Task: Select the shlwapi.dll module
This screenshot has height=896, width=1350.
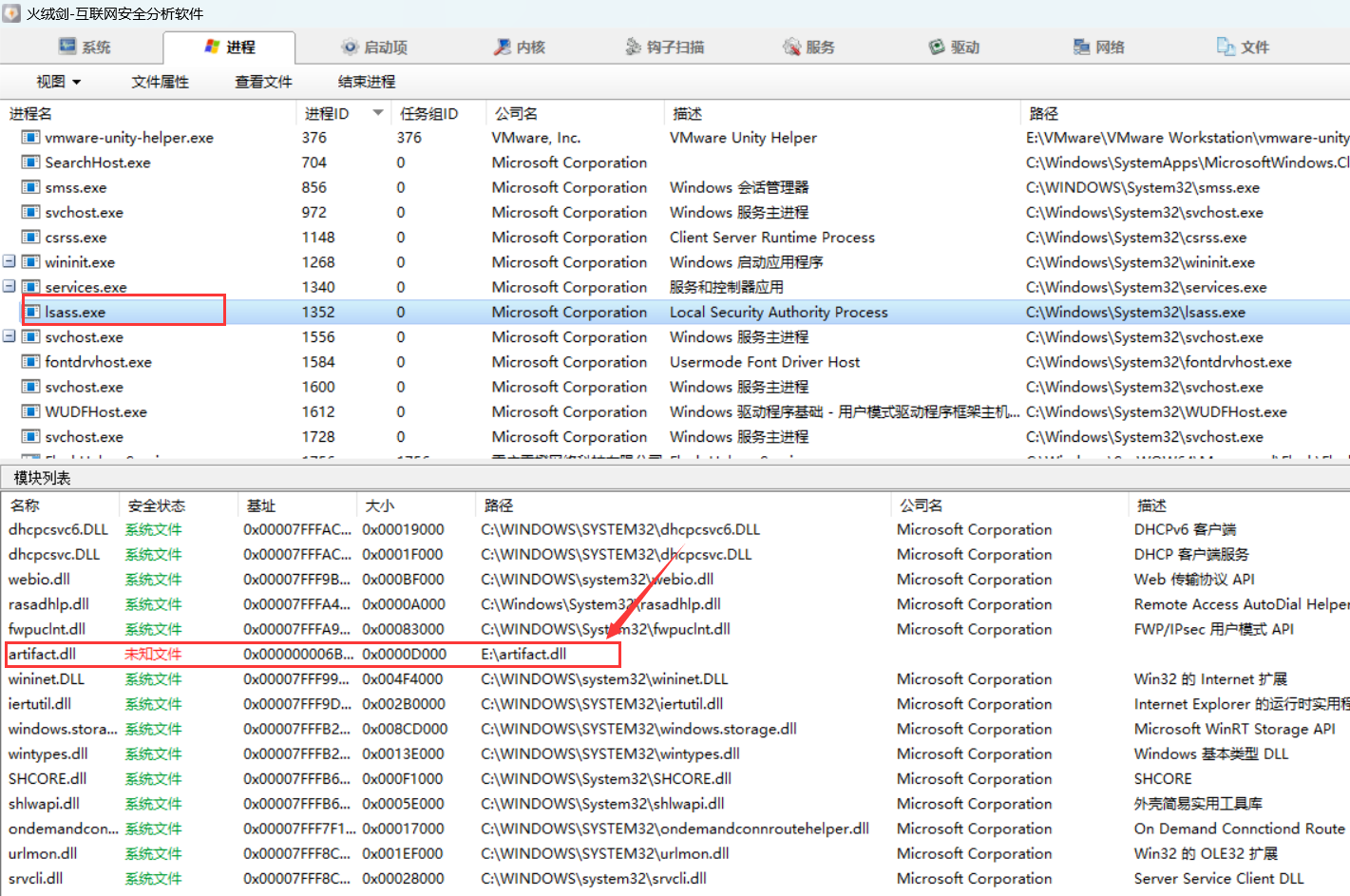Action: click(x=44, y=804)
